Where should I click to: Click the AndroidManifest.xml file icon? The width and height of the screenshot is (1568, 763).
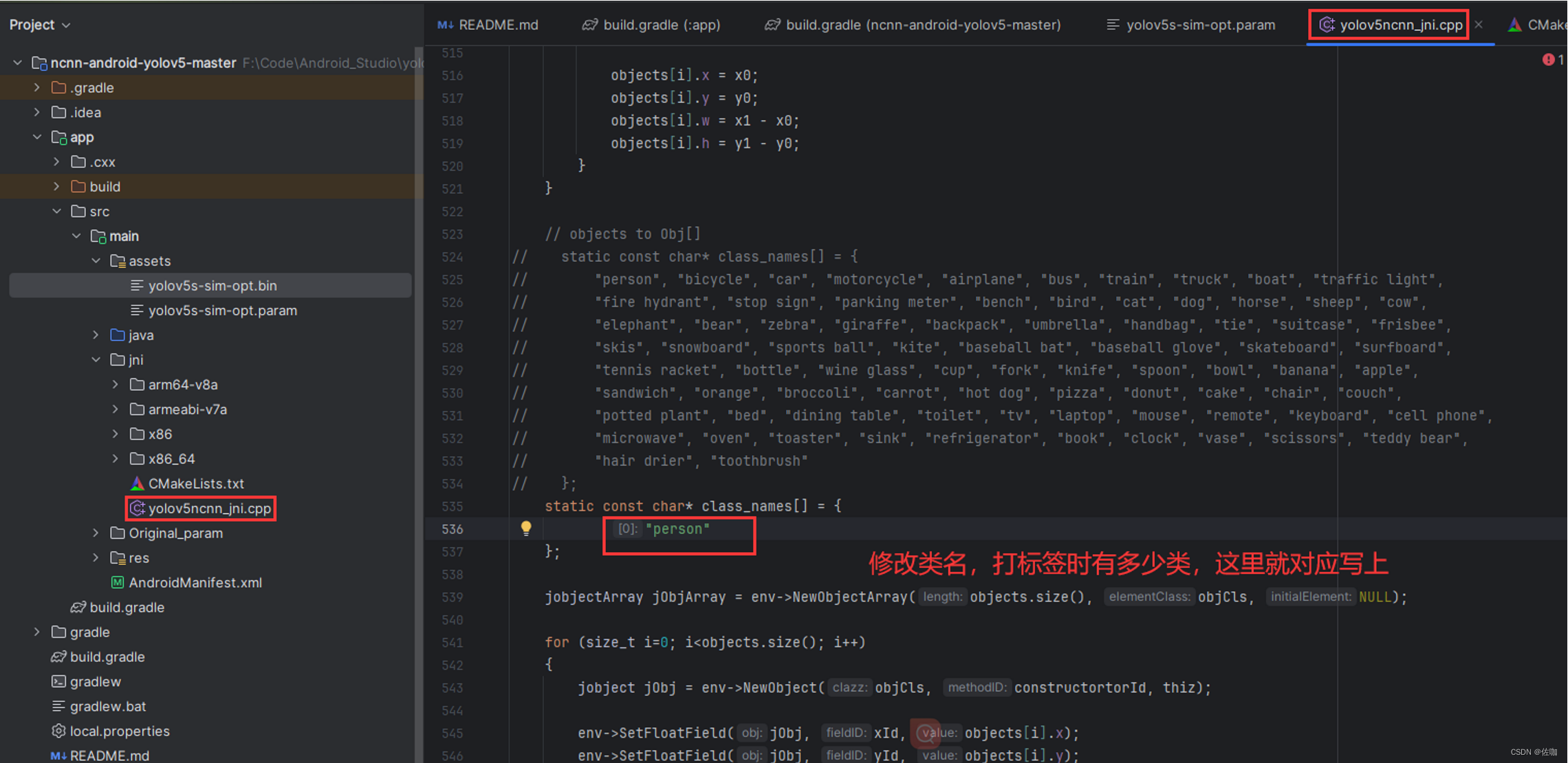coord(118,582)
